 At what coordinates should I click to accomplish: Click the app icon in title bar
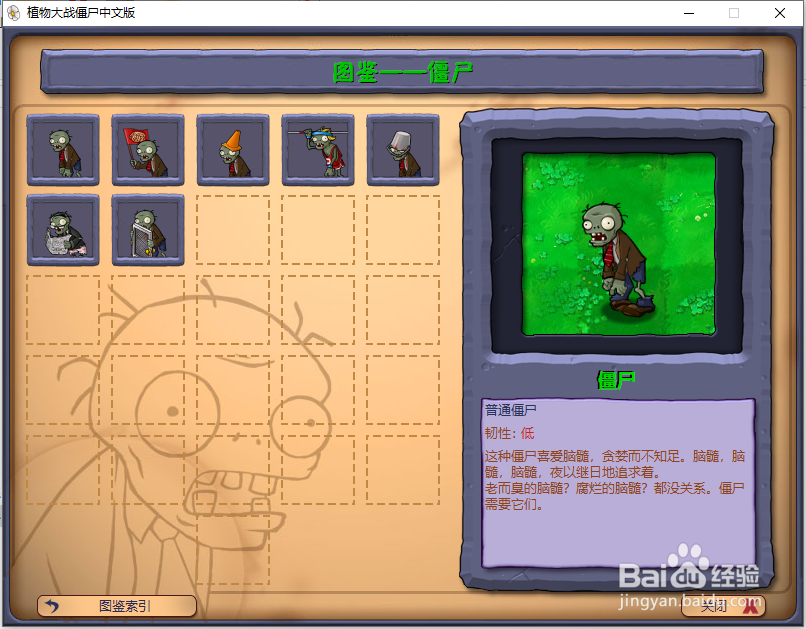(x=13, y=13)
